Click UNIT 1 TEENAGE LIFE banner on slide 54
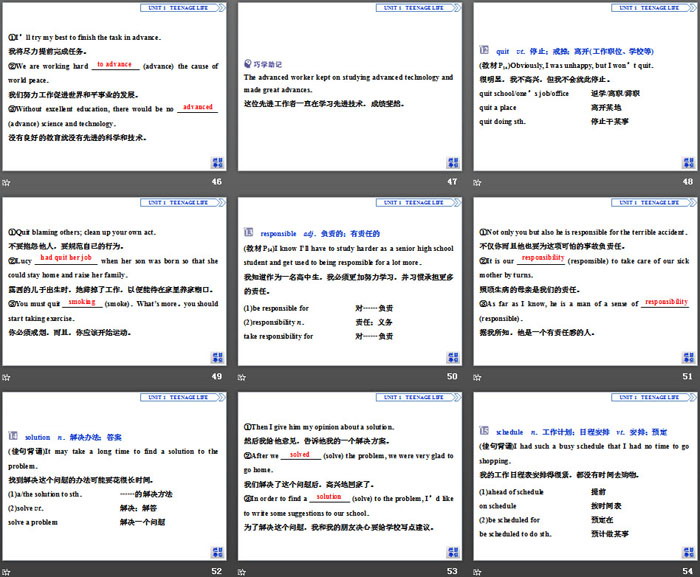 coord(654,397)
